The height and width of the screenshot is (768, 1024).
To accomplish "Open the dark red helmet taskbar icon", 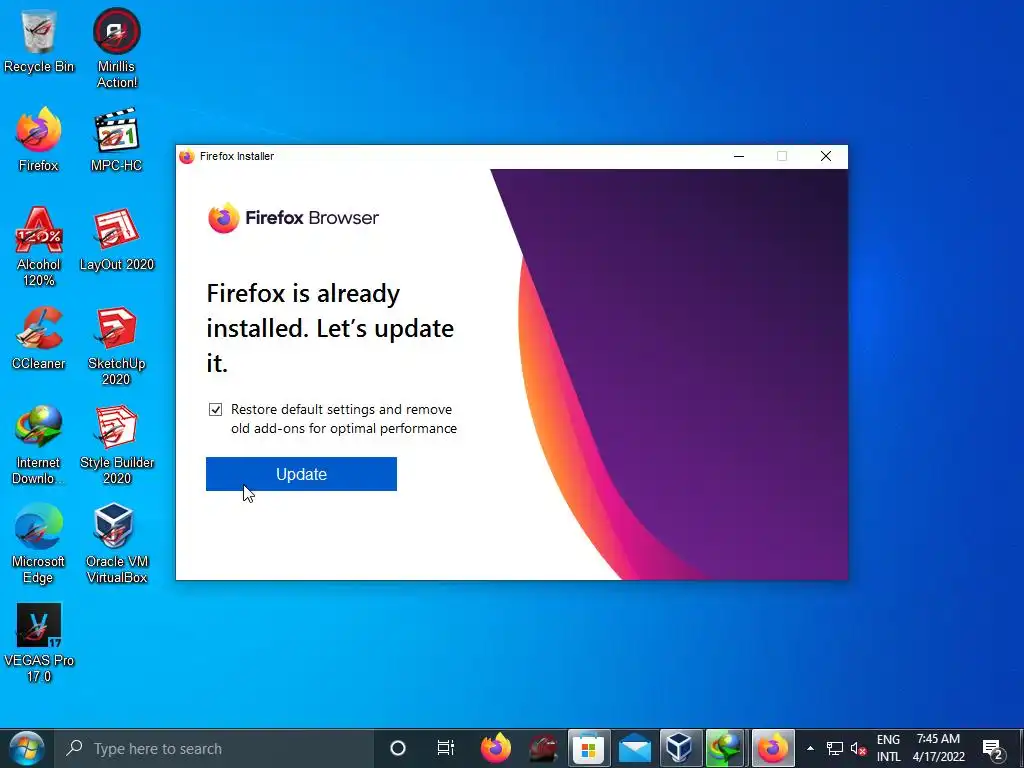I will pos(543,748).
